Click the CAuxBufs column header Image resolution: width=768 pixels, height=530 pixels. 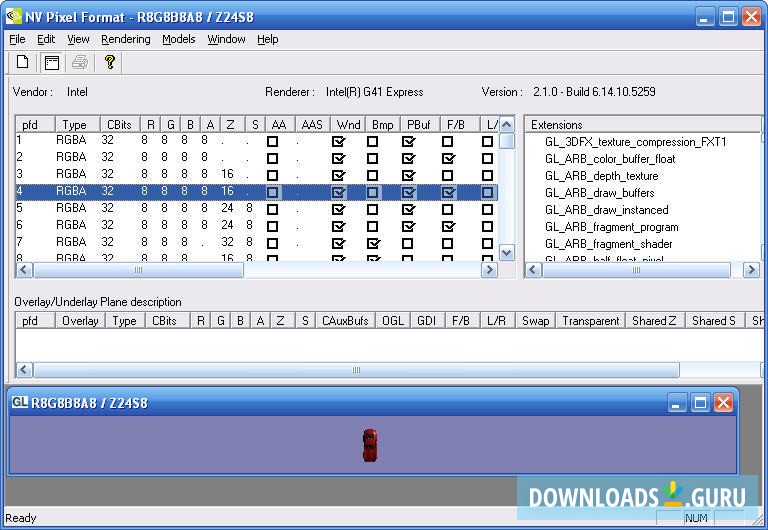click(x=345, y=321)
